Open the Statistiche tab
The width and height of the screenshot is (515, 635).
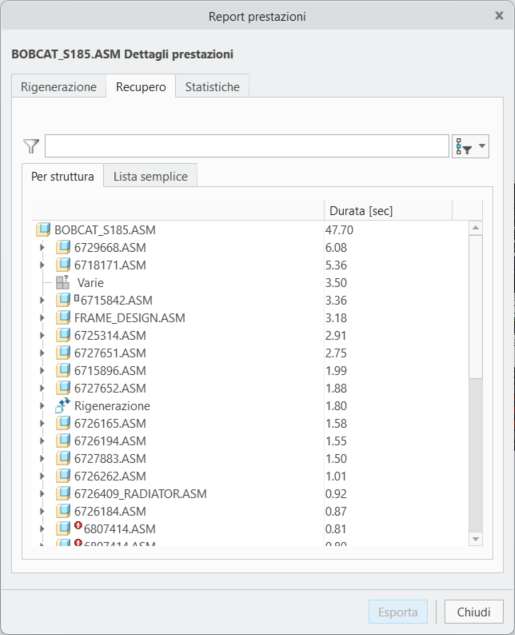click(x=212, y=86)
